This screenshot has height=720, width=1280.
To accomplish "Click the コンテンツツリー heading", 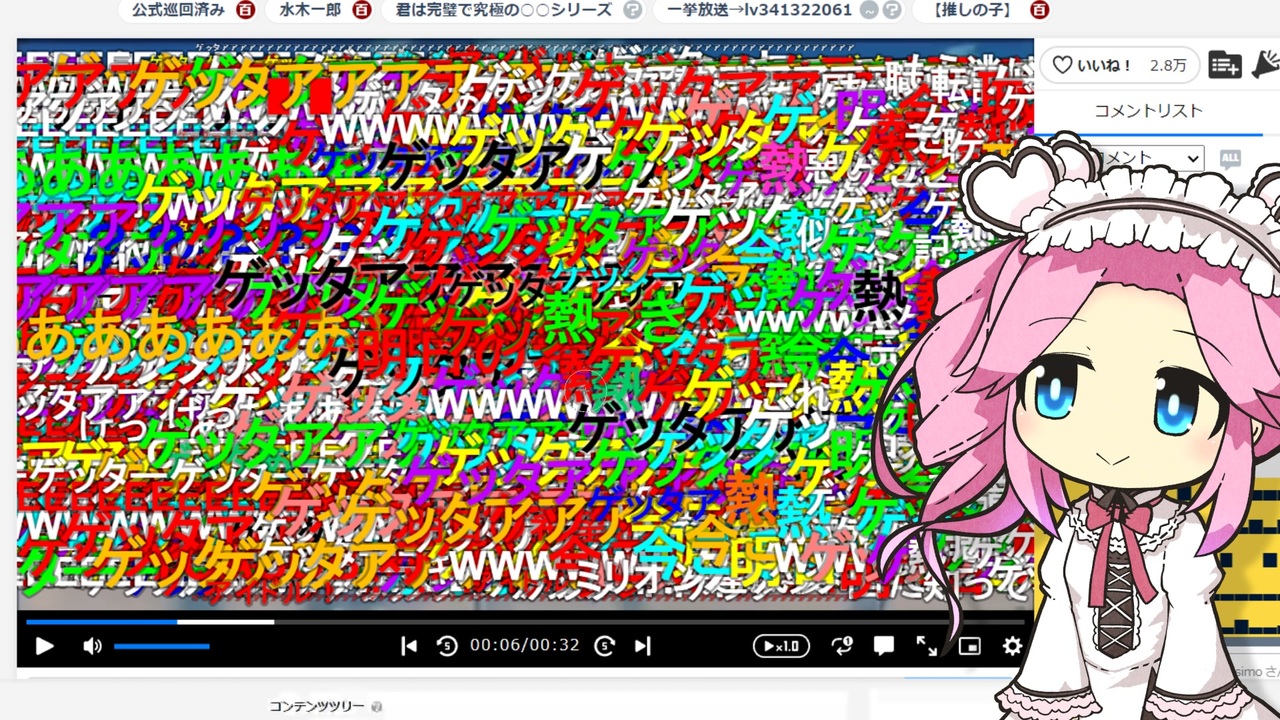I will point(317,707).
